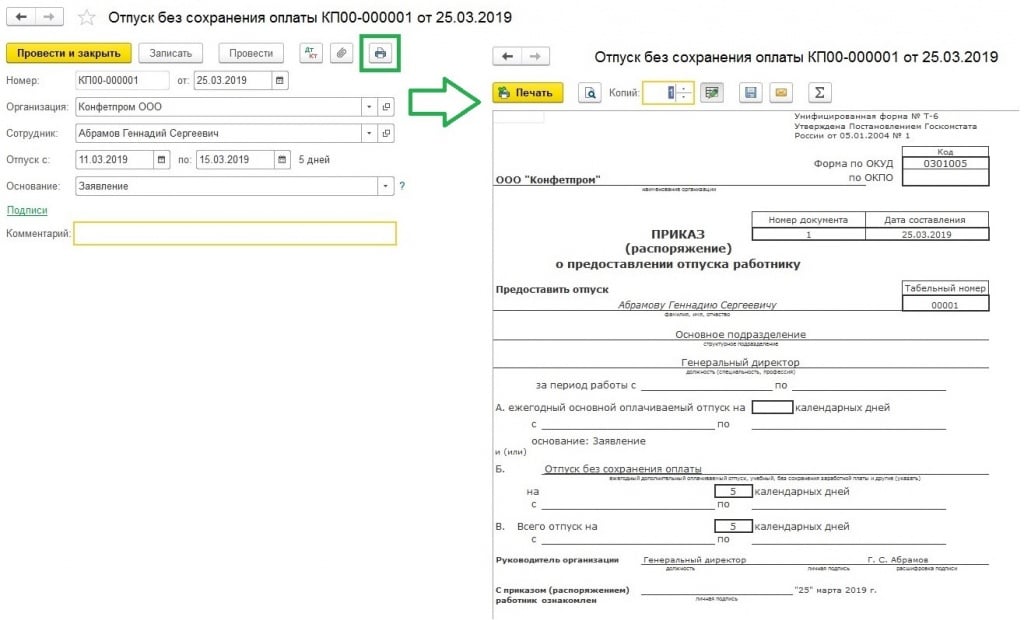Click 'Отпуск без сохранения оплаты' line in section Б

pos(622,468)
